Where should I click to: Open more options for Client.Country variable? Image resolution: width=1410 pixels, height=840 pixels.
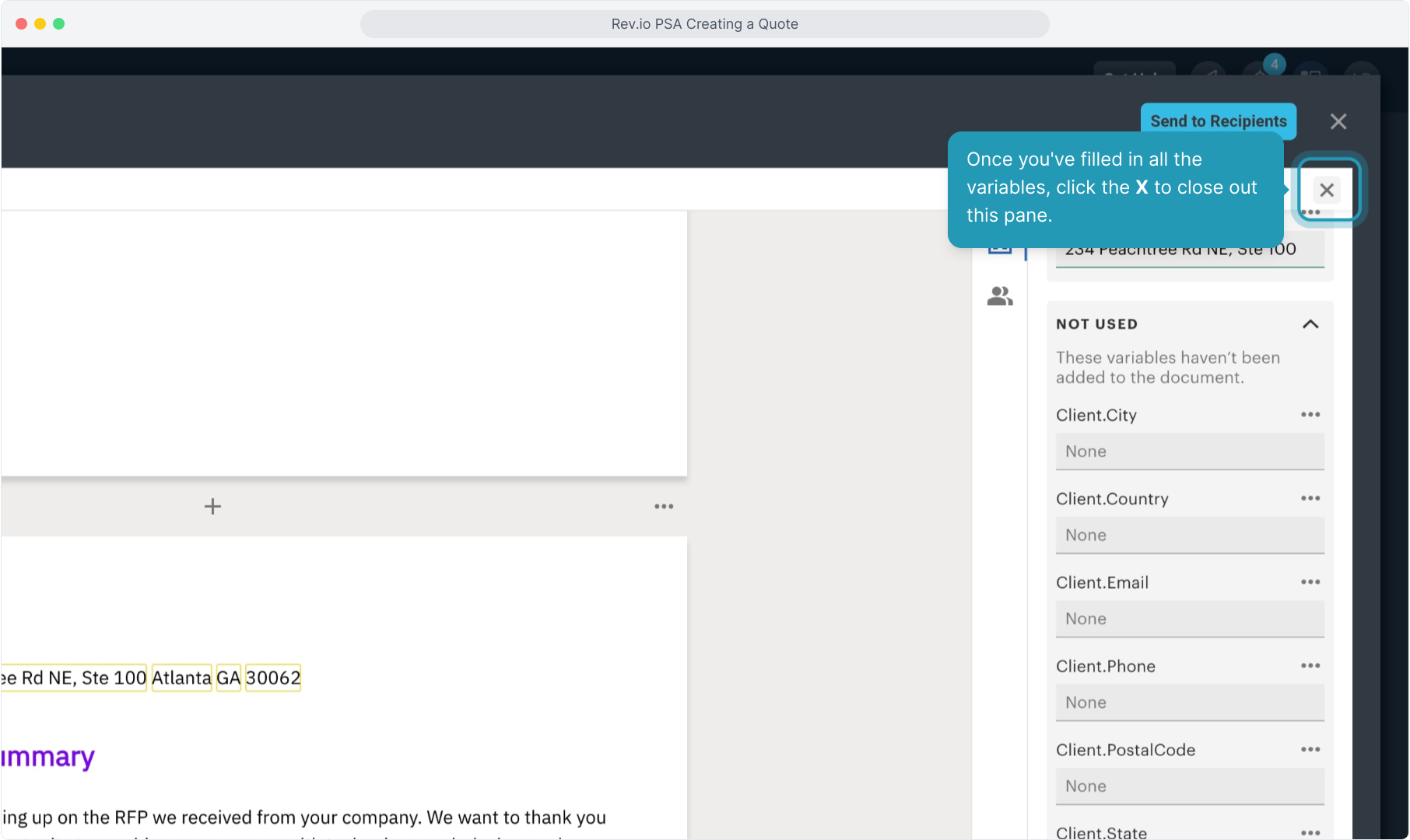pos(1310,499)
